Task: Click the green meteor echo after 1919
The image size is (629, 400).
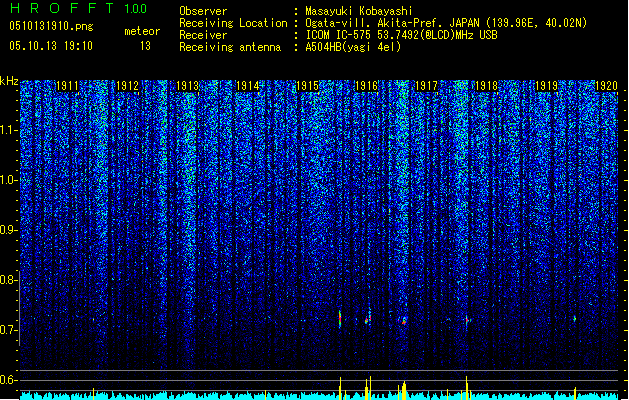Action: (x=575, y=319)
